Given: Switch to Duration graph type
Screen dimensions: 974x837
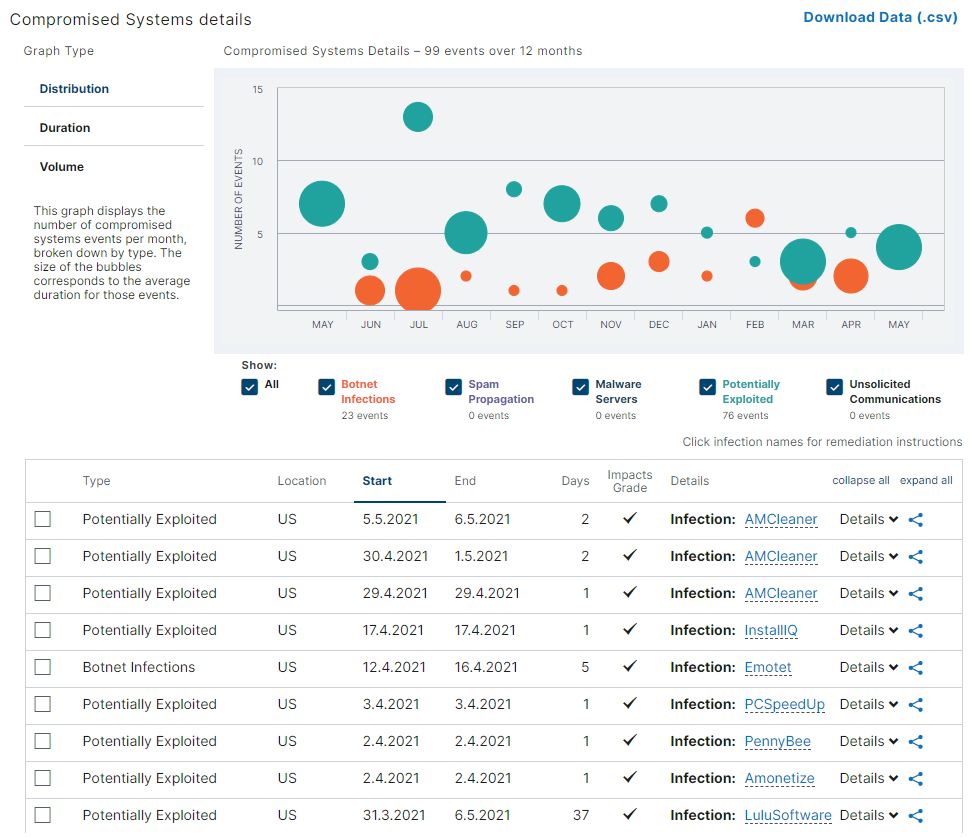Looking at the screenshot, I should pos(65,128).
